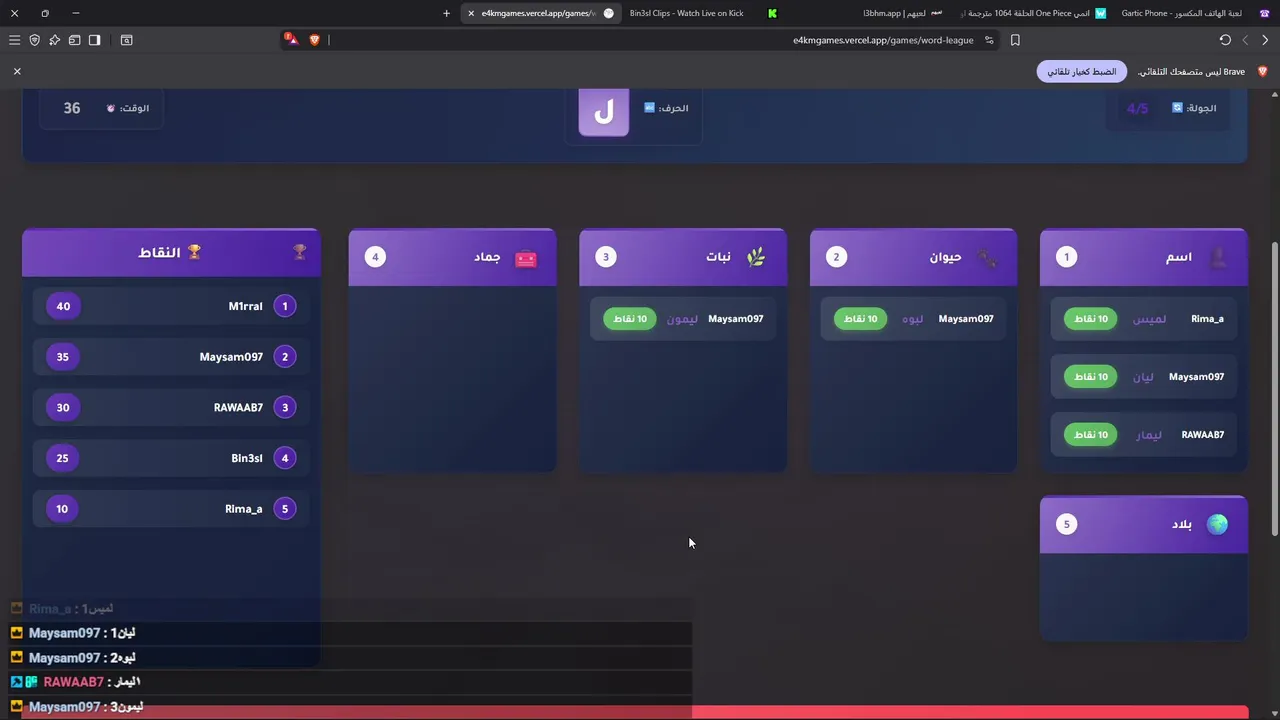Select M1rral in the scoreboard
Image resolution: width=1280 pixels, height=720 pixels.
(171, 306)
